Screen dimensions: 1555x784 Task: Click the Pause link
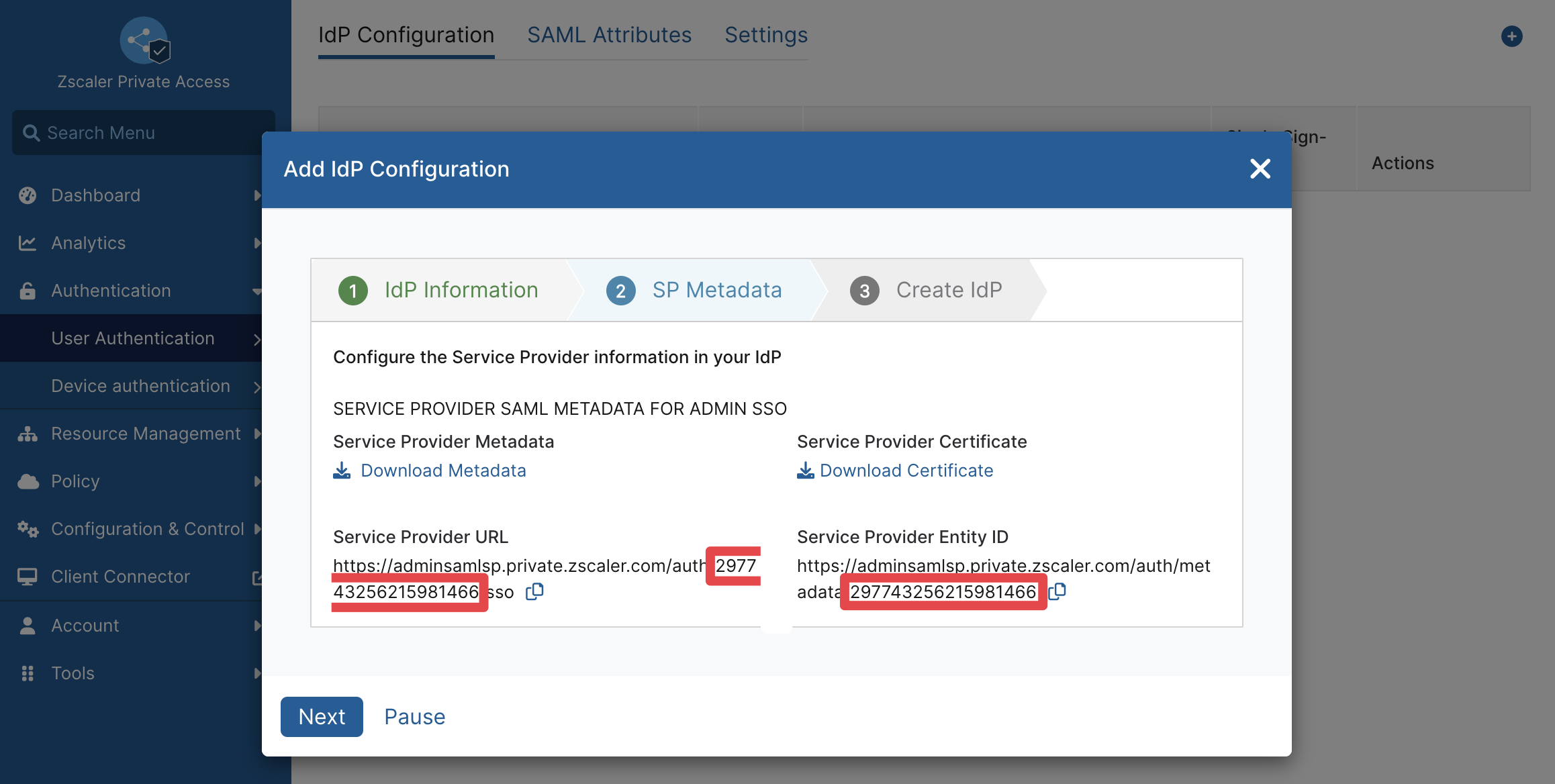[x=415, y=717]
